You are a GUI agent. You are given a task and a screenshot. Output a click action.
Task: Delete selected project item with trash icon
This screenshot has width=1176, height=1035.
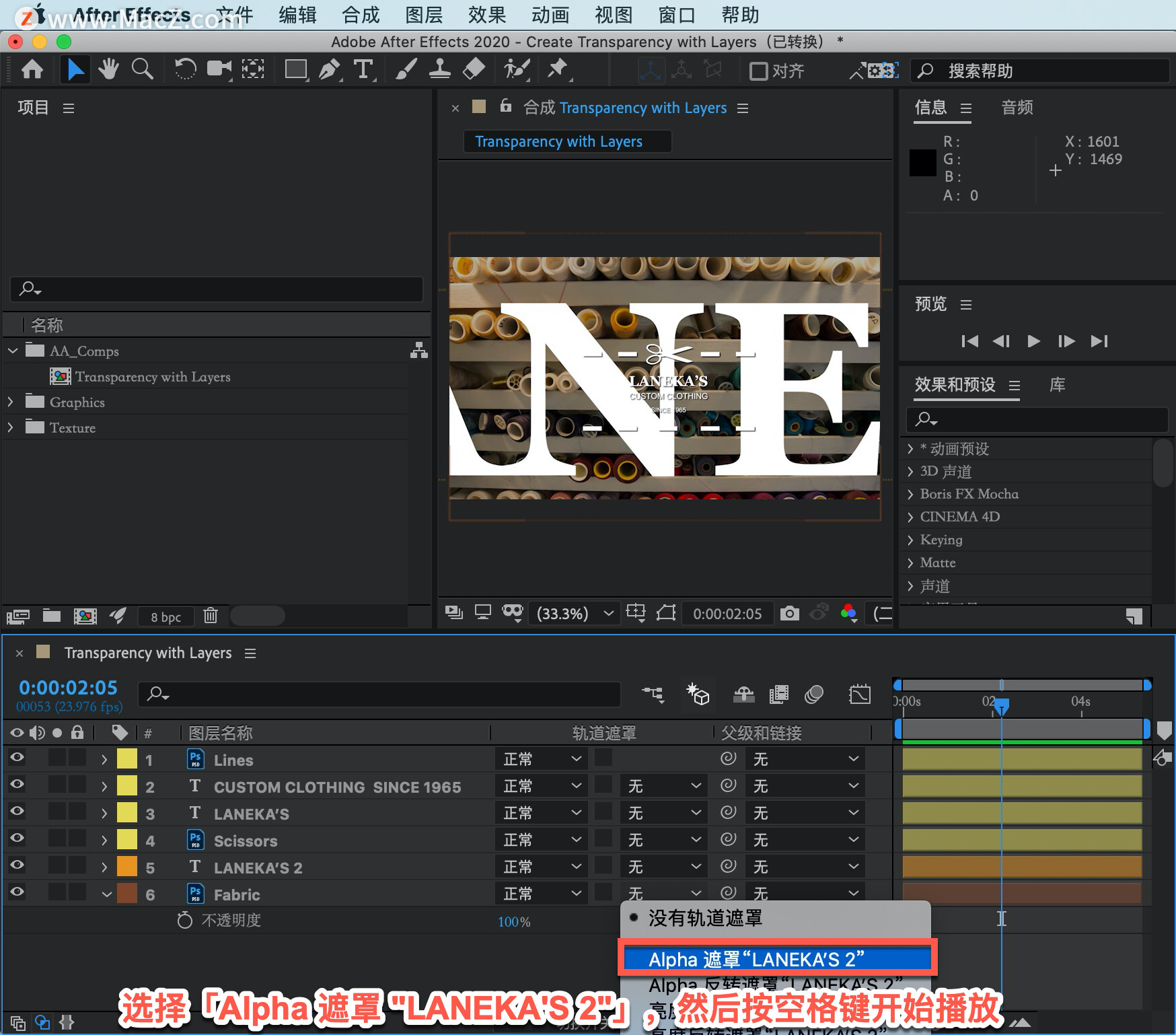[x=211, y=616]
